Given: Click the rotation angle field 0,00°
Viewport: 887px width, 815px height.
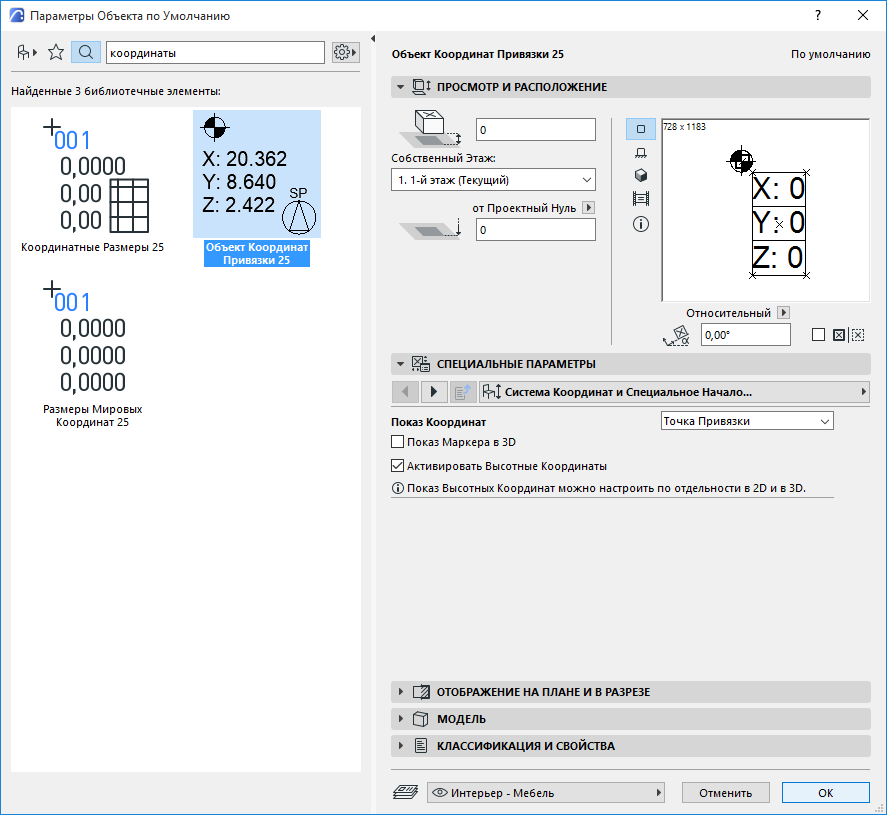Looking at the screenshot, I should (x=746, y=335).
